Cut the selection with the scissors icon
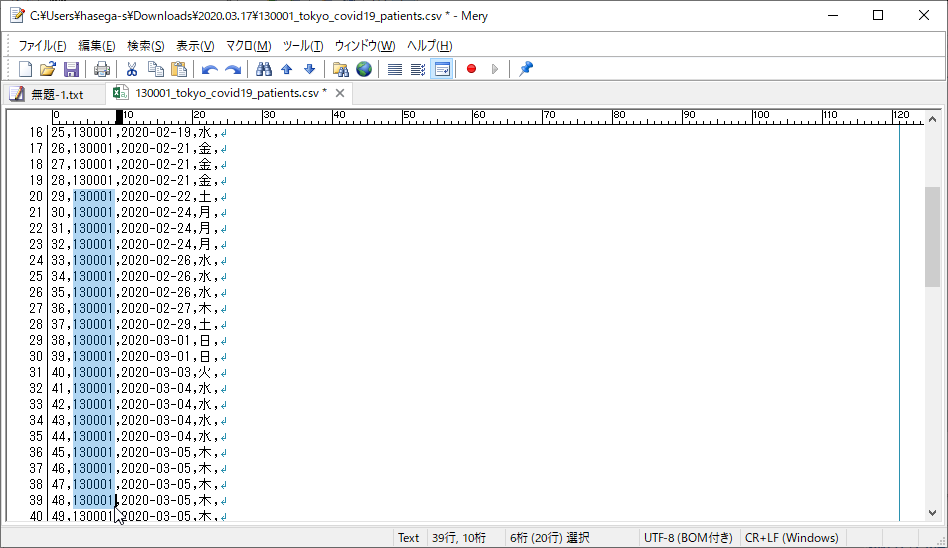 click(x=132, y=69)
